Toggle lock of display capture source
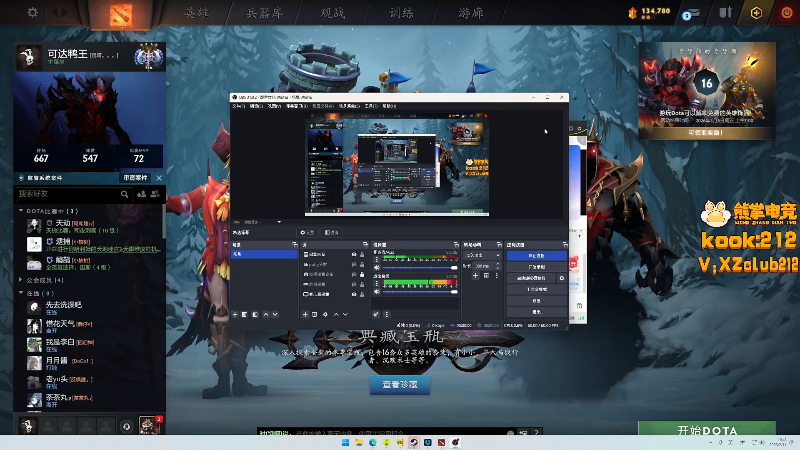The height and width of the screenshot is (450, 800). tap(362, 294)
